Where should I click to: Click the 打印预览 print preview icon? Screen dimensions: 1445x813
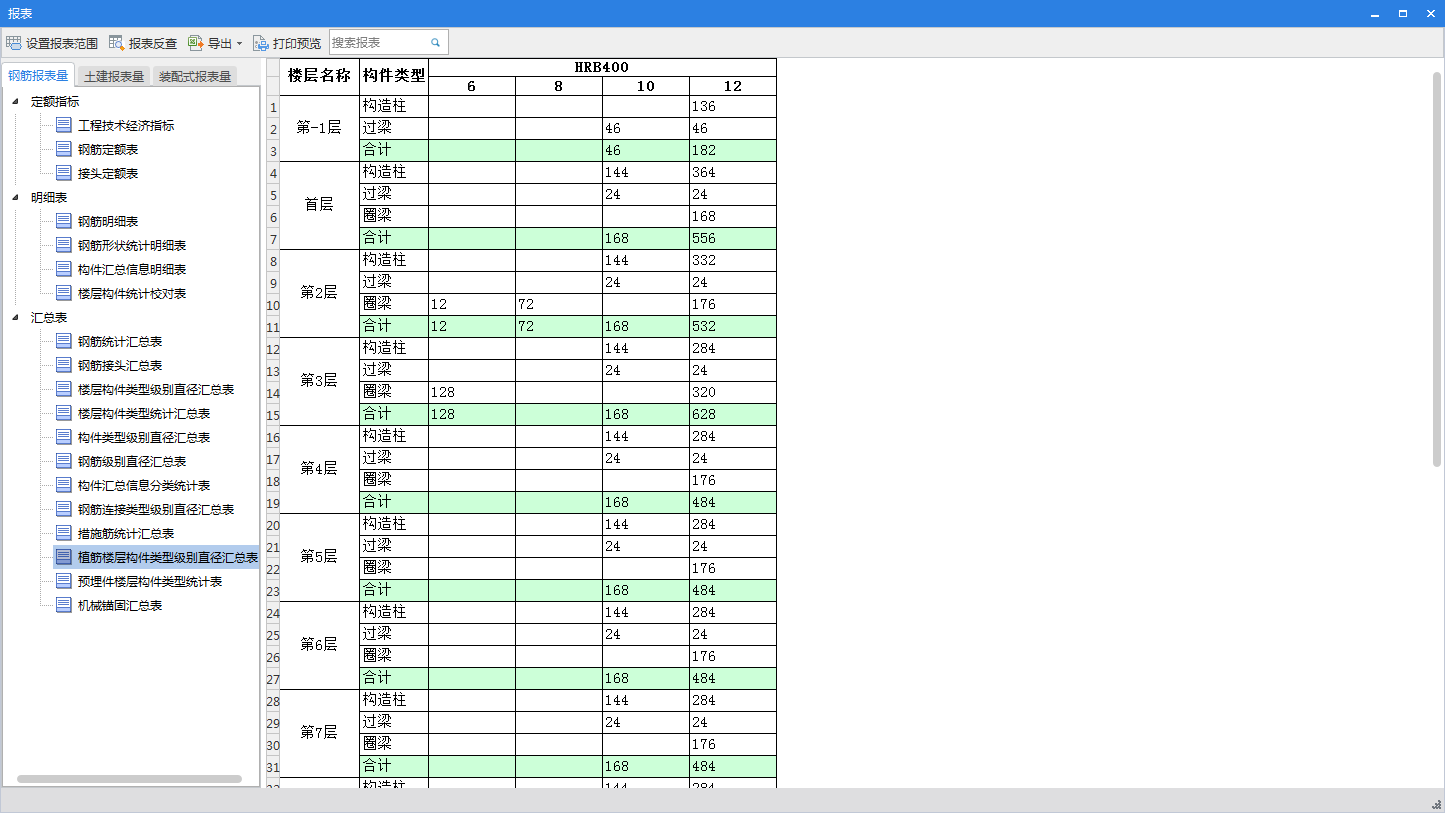261,43
